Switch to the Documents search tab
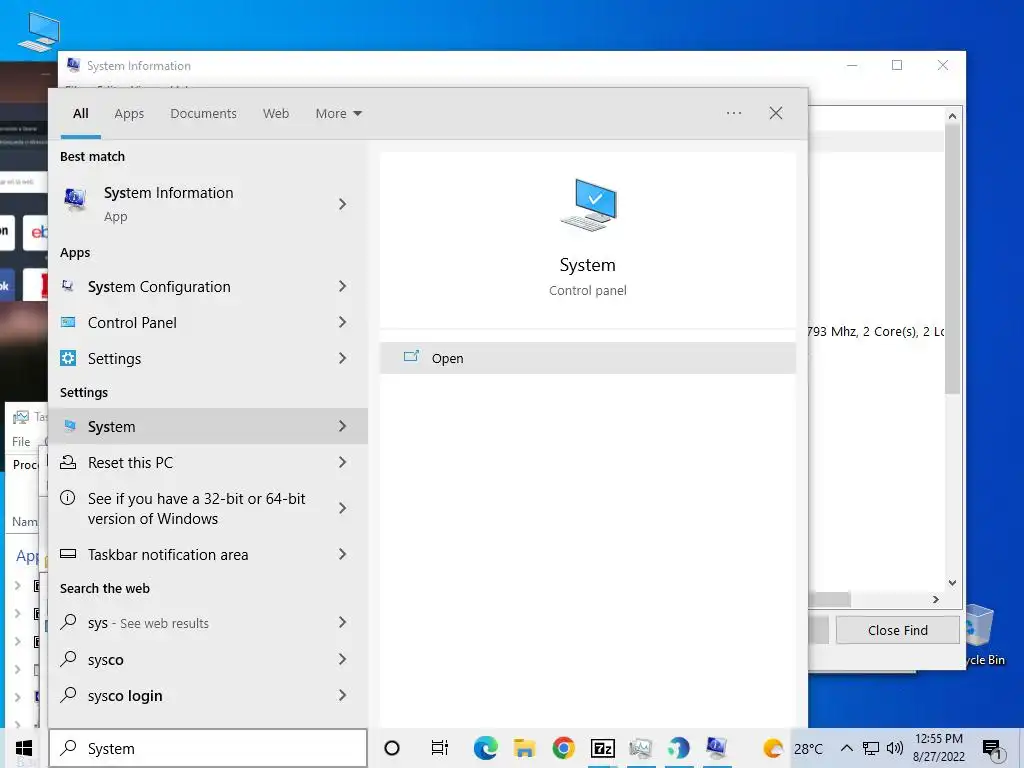This screenshot has height=768, width=1024. tap(203, 114)
